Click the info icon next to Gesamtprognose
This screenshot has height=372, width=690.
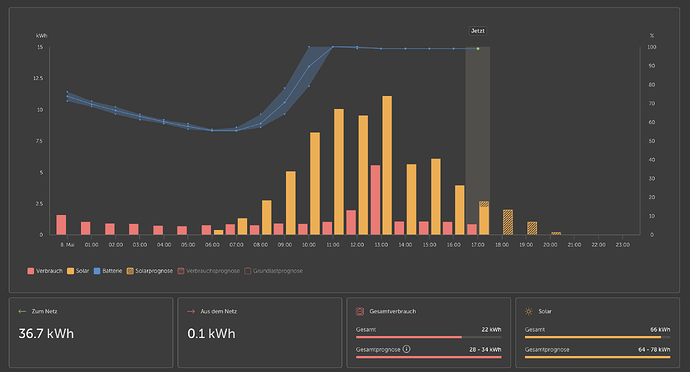(407, 349)
